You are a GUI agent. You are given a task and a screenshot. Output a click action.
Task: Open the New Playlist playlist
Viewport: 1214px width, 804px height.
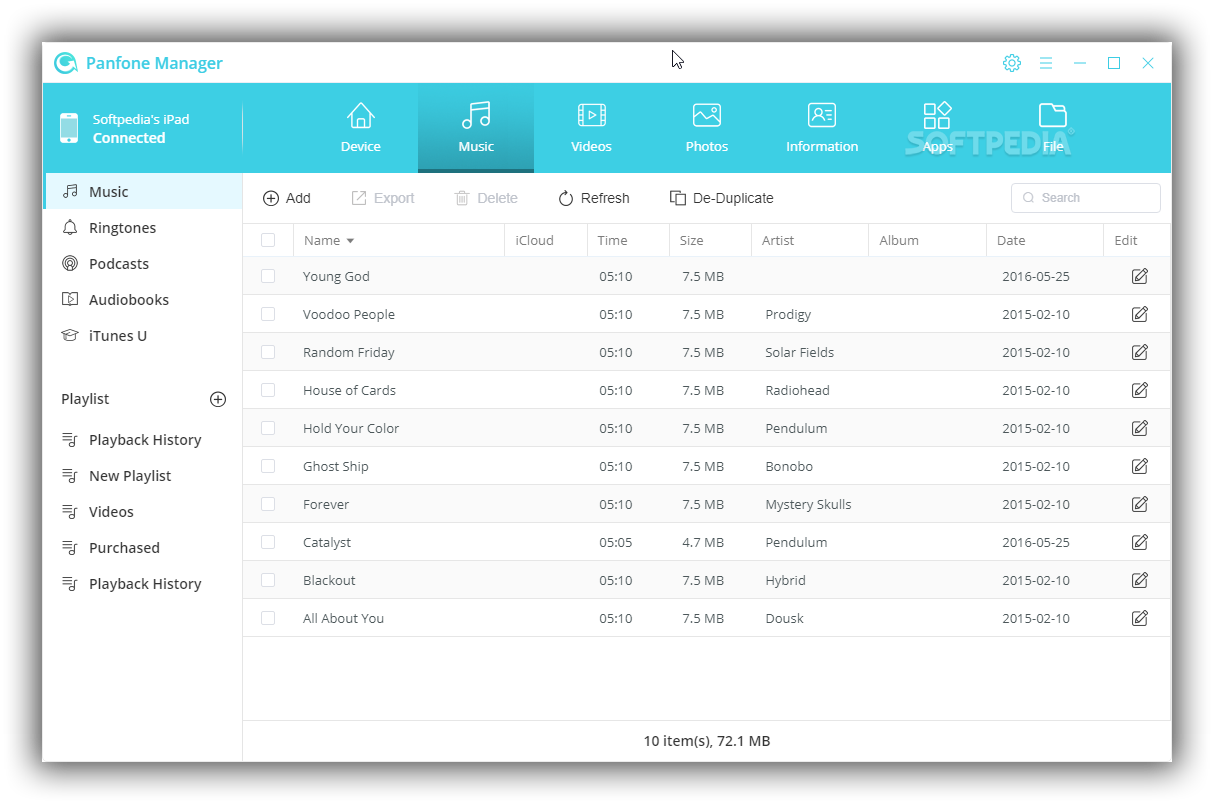(x=144, y=476)
